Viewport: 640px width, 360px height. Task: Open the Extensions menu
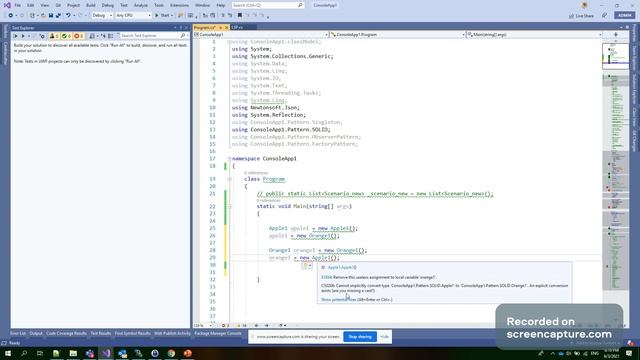pos(179,5)
